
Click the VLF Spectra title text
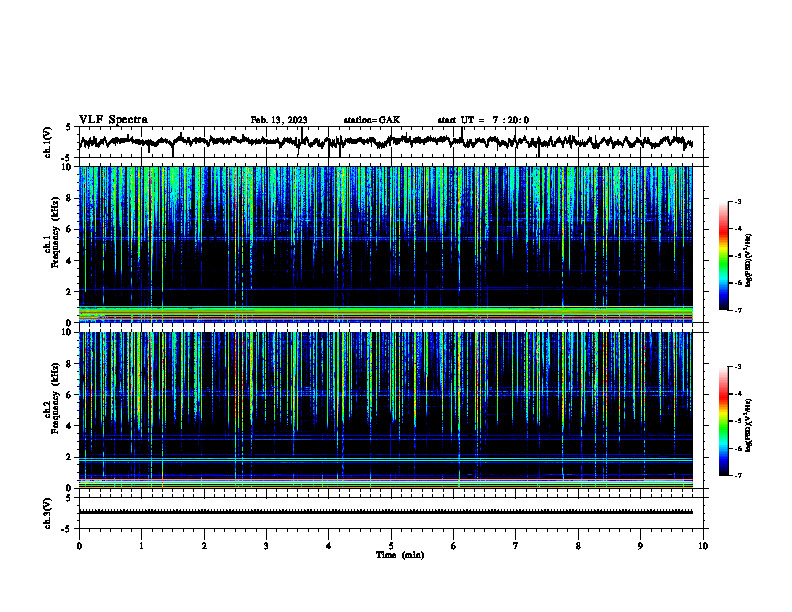[113, 120]
